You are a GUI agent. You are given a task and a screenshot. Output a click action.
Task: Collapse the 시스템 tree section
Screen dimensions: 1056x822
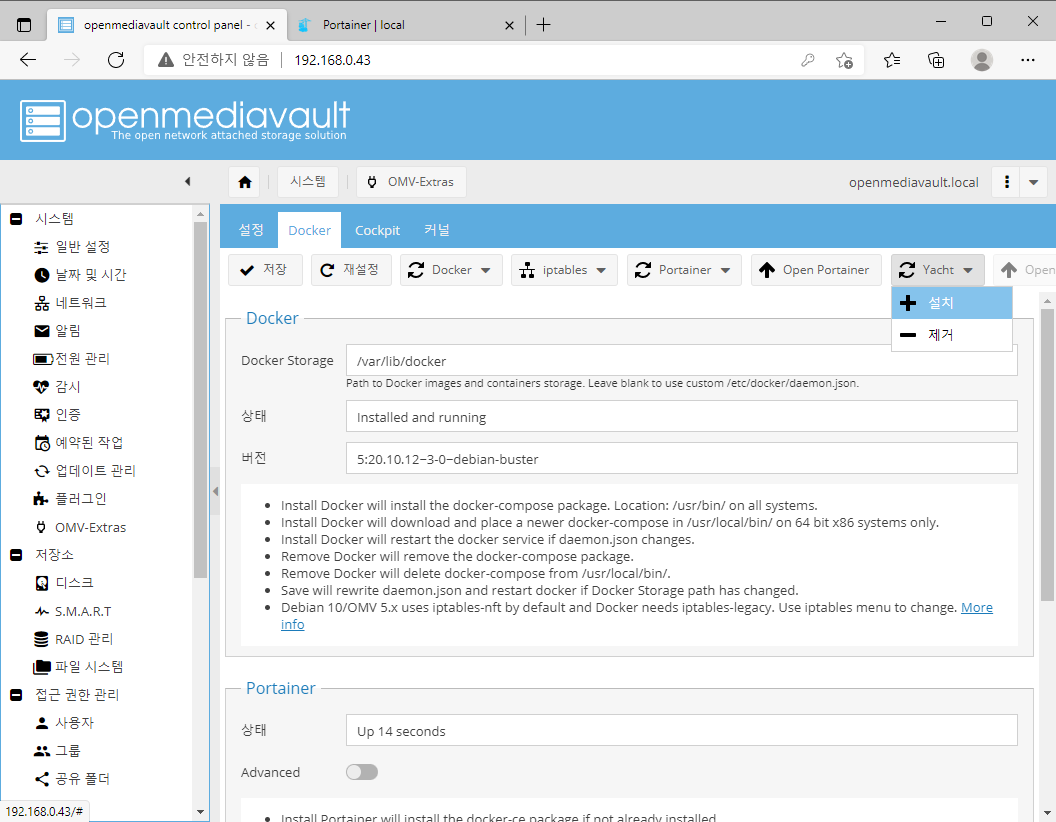coord(16,219)
